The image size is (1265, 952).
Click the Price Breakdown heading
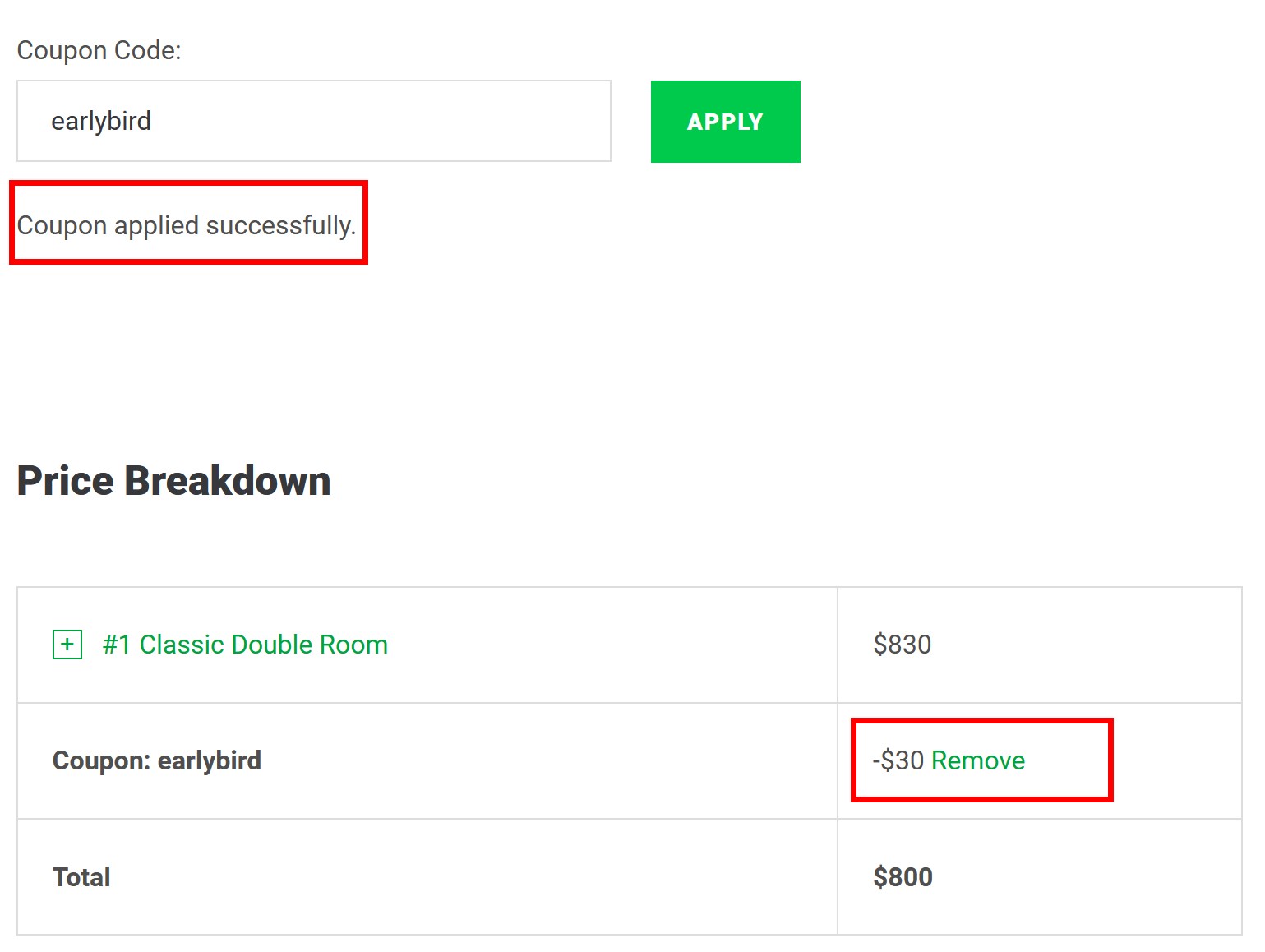(x=174, y=481)
